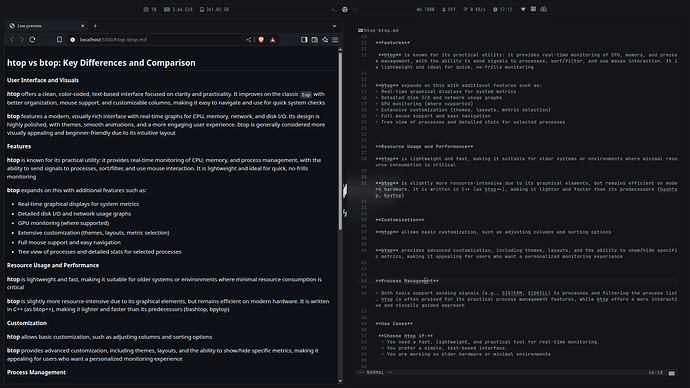Switch to the Live preview tab

[x=46, y=26]
